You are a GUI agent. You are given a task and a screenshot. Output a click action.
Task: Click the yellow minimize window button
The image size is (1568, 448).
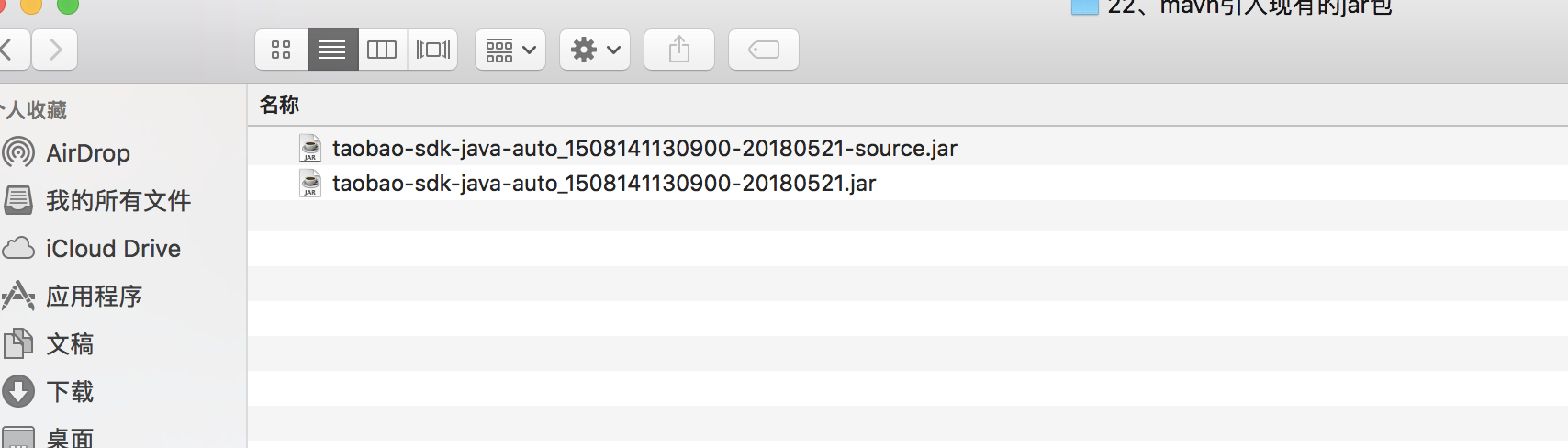[x=31, y=5]
